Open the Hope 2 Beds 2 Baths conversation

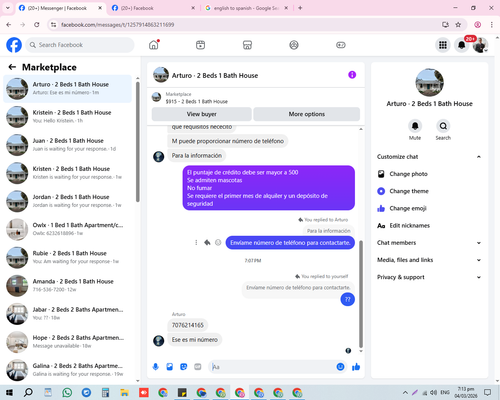(x=68, y=342)
